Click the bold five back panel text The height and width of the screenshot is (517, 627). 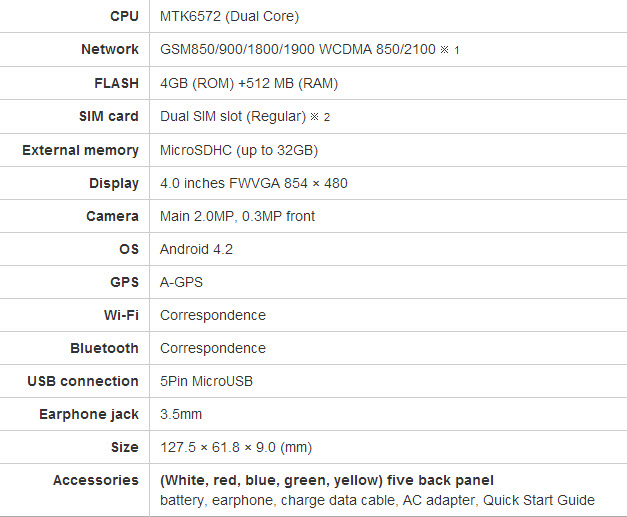[x=327, y=480]
